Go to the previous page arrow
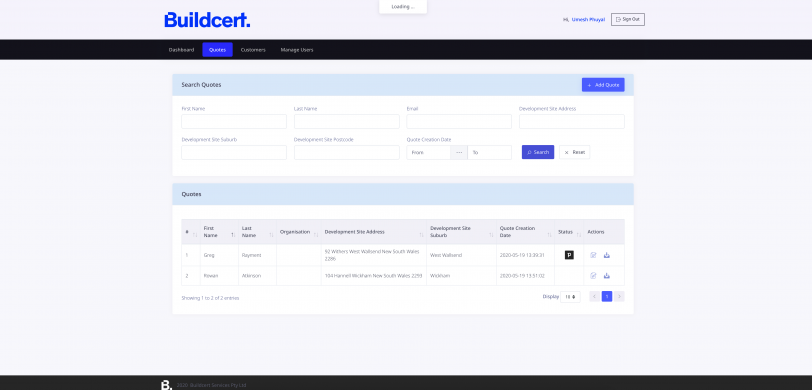 (594, 297)
